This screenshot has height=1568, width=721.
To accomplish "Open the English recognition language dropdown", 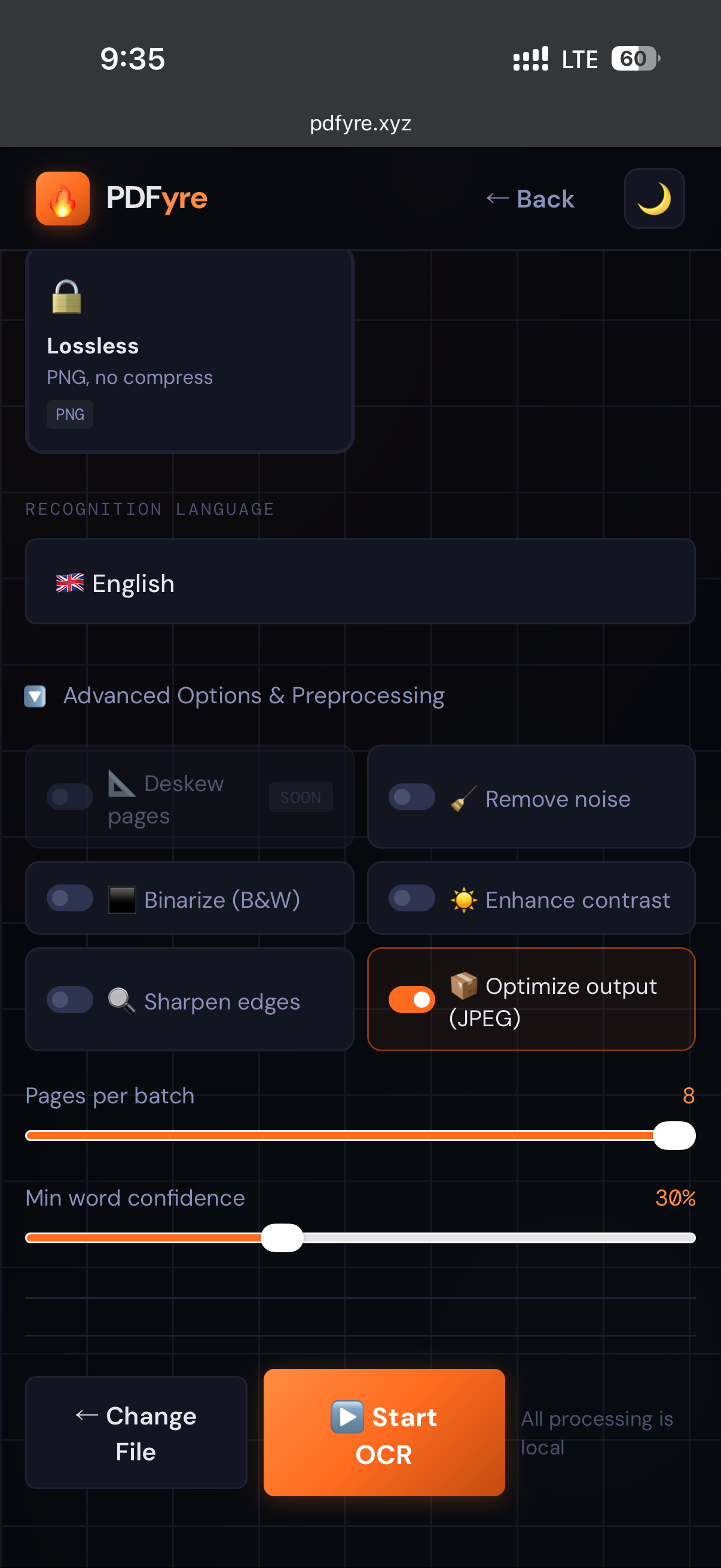I will point(360,582).
